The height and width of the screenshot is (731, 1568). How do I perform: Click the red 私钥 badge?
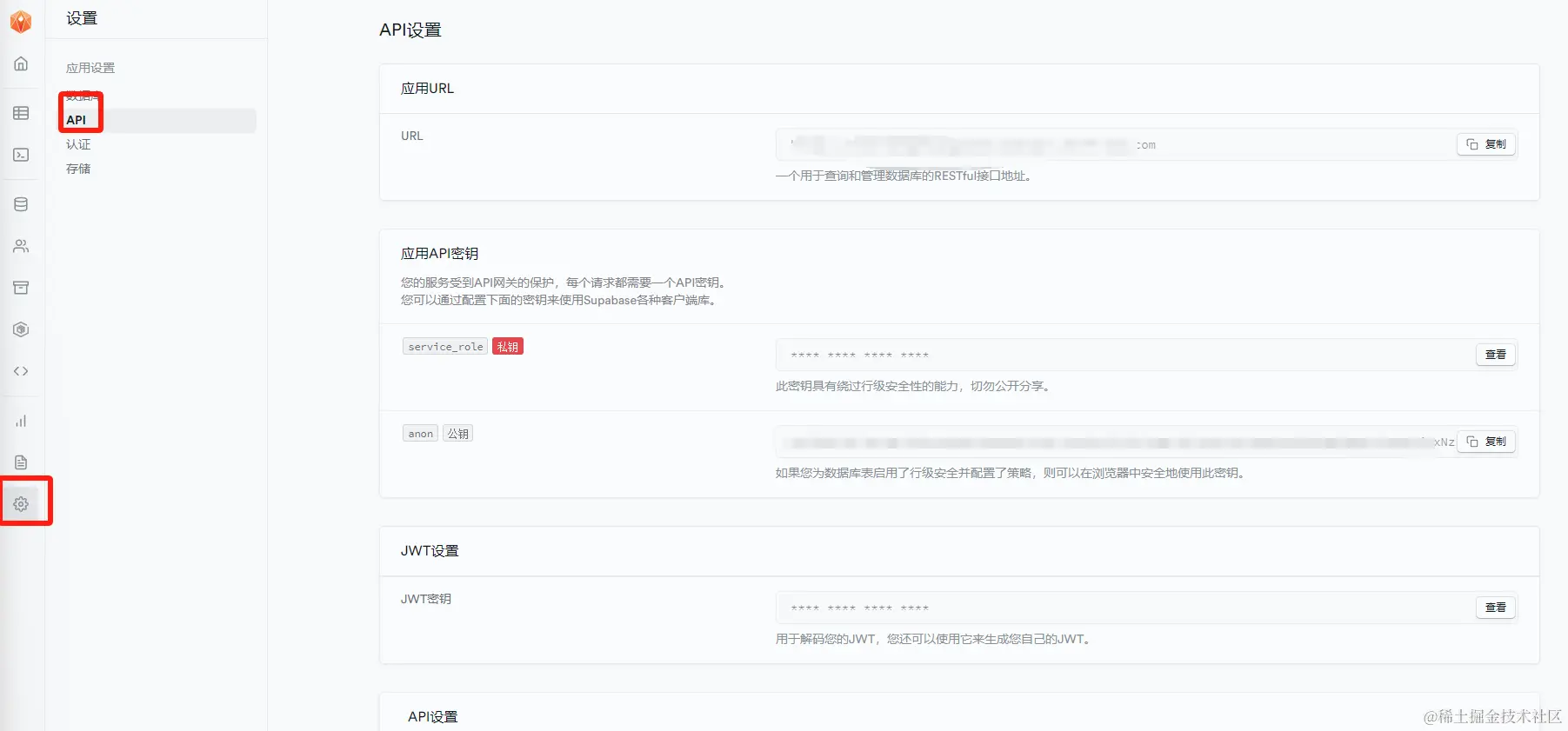click(508, 346)
